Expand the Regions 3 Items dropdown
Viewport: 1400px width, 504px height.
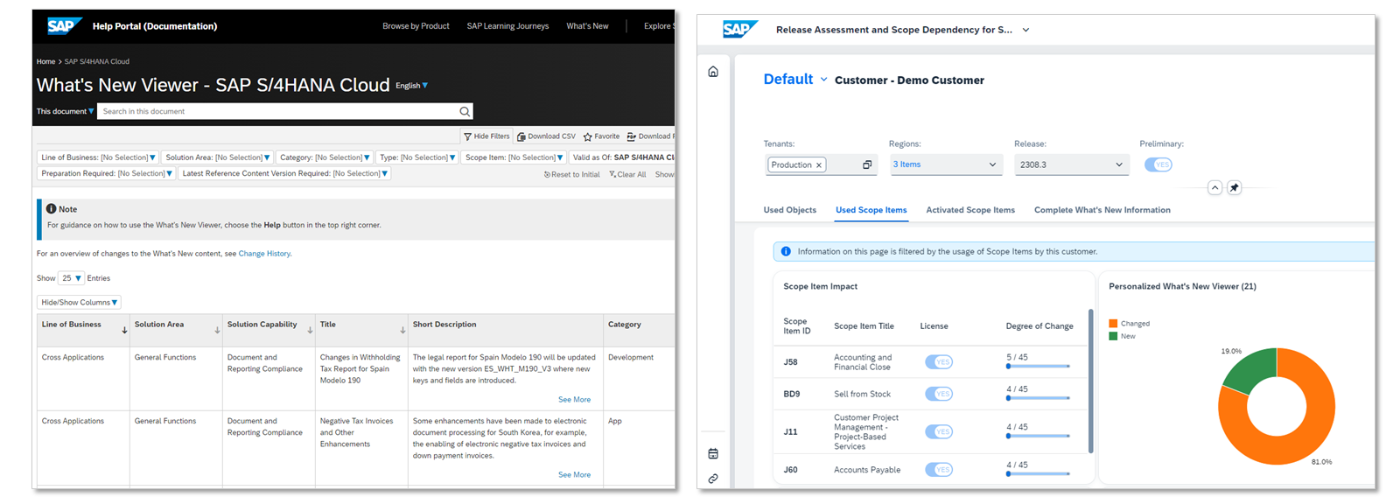944,165
